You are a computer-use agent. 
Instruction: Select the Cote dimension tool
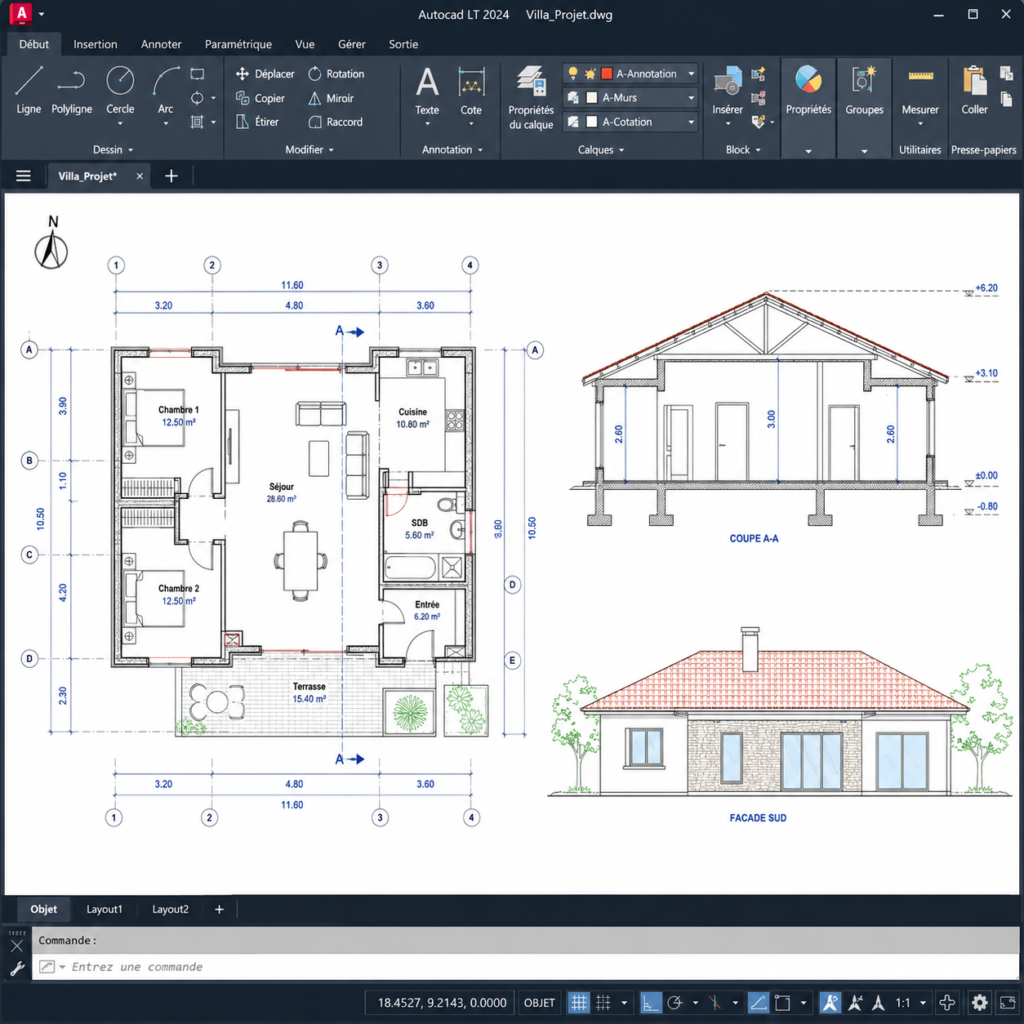(x=471, y=90)
